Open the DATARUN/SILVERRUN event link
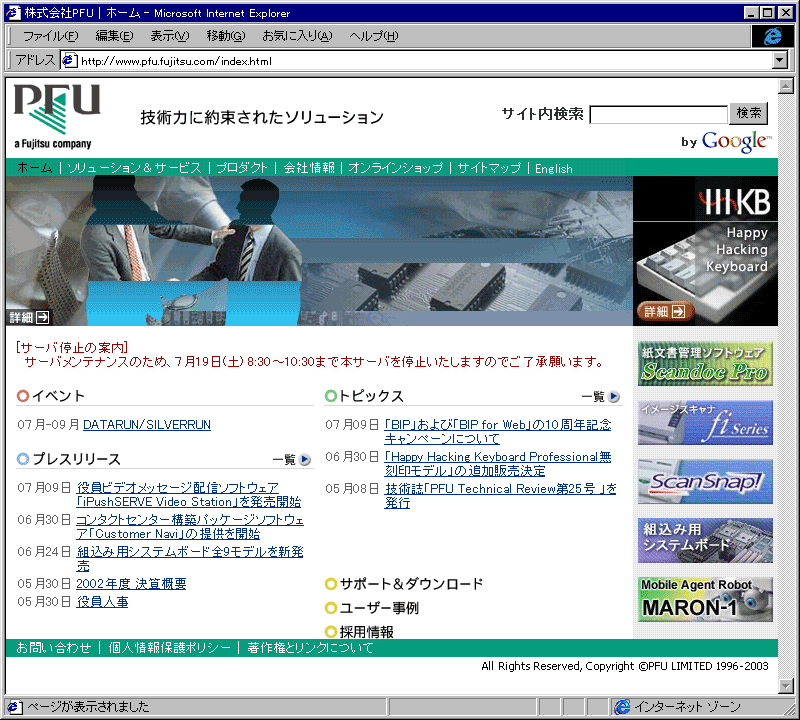800x720 pixels. 147,425
